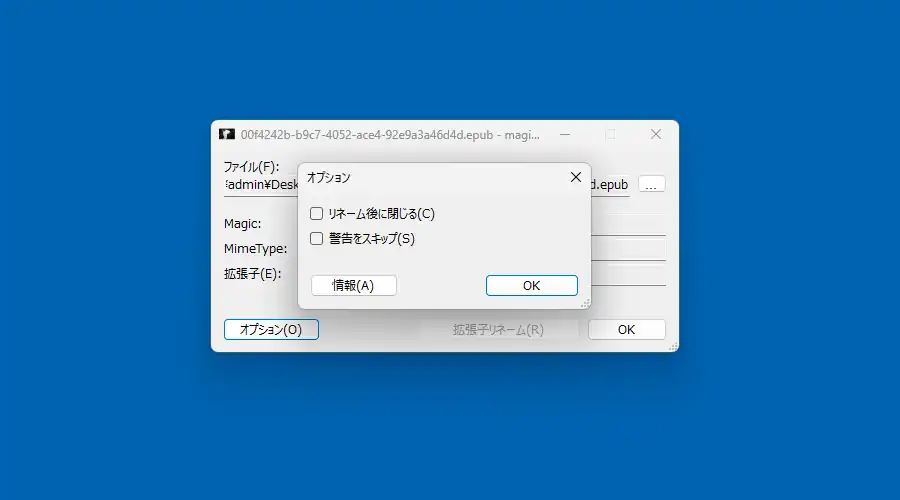900x500 pixels.
Task: Open 情報(A) about dialog
Action: click(x=354, y=285)
